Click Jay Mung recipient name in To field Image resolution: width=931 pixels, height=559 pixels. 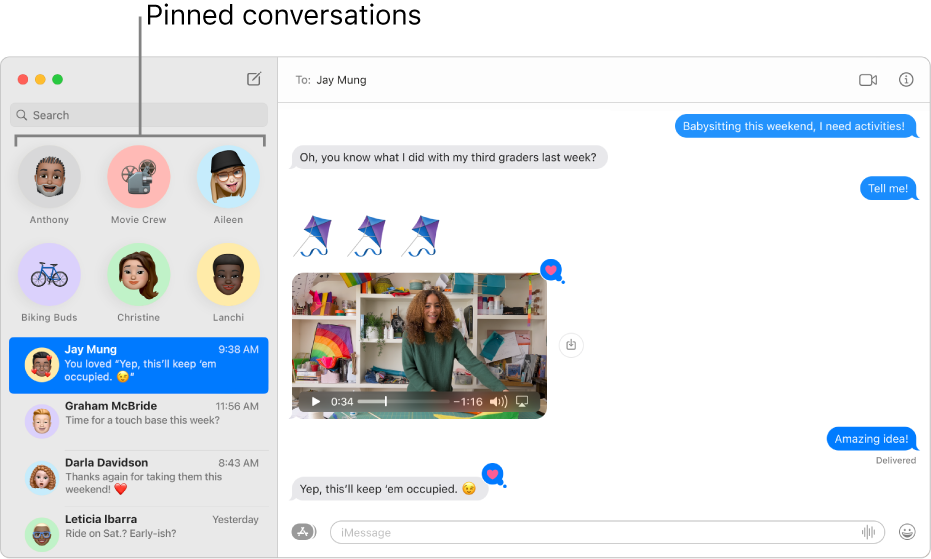pos(341,80)
